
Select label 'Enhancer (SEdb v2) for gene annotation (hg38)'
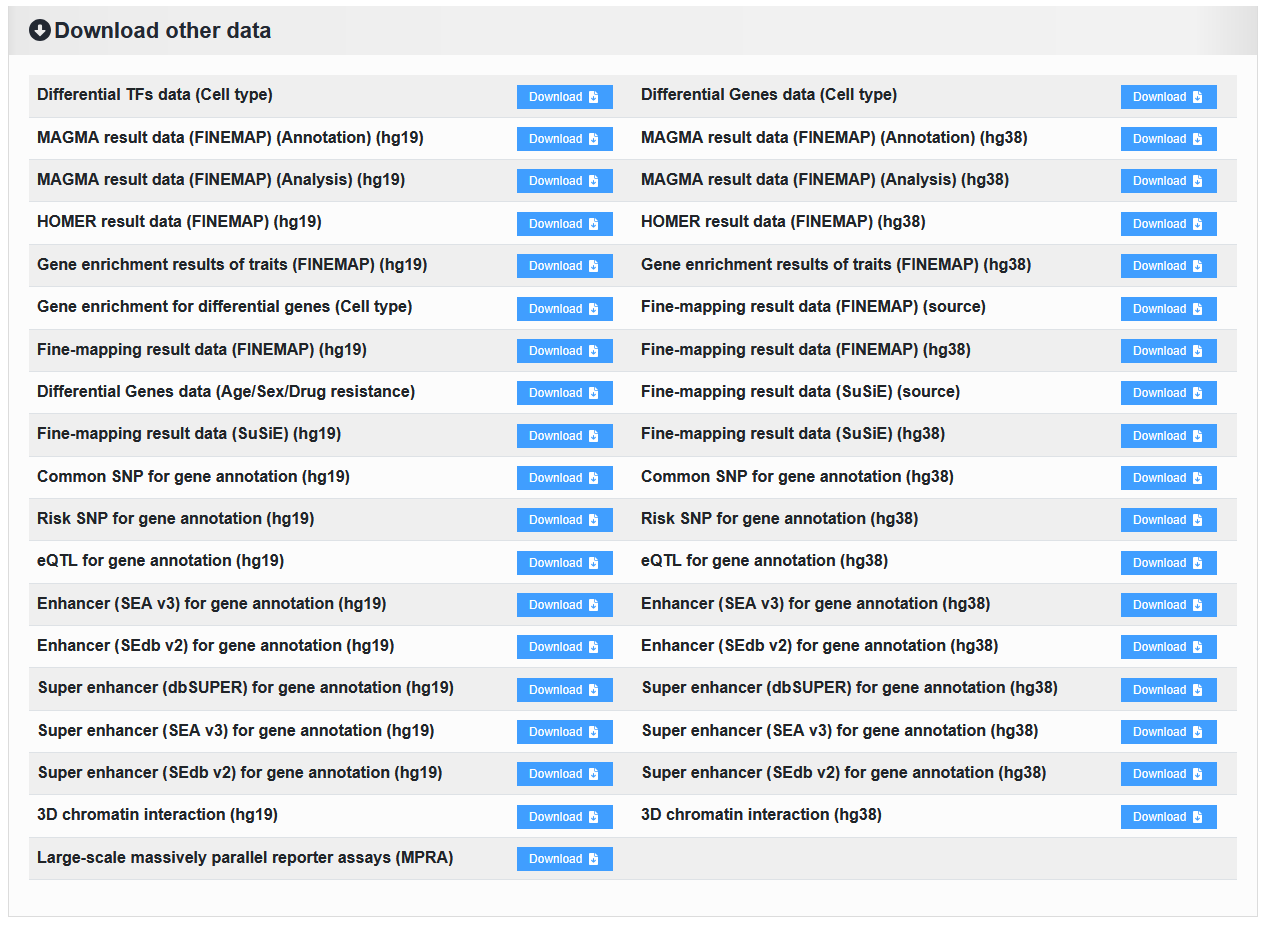point(820,646)
